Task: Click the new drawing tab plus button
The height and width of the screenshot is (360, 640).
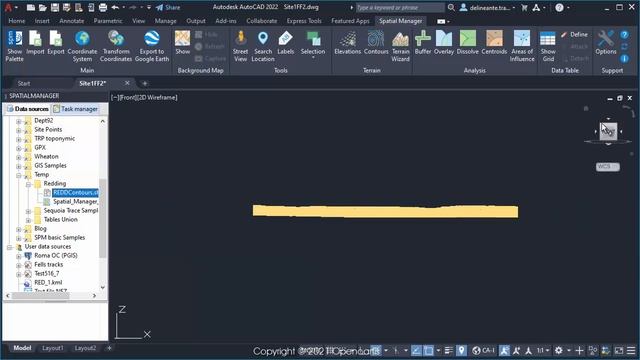Action: (x=144, y=83)
